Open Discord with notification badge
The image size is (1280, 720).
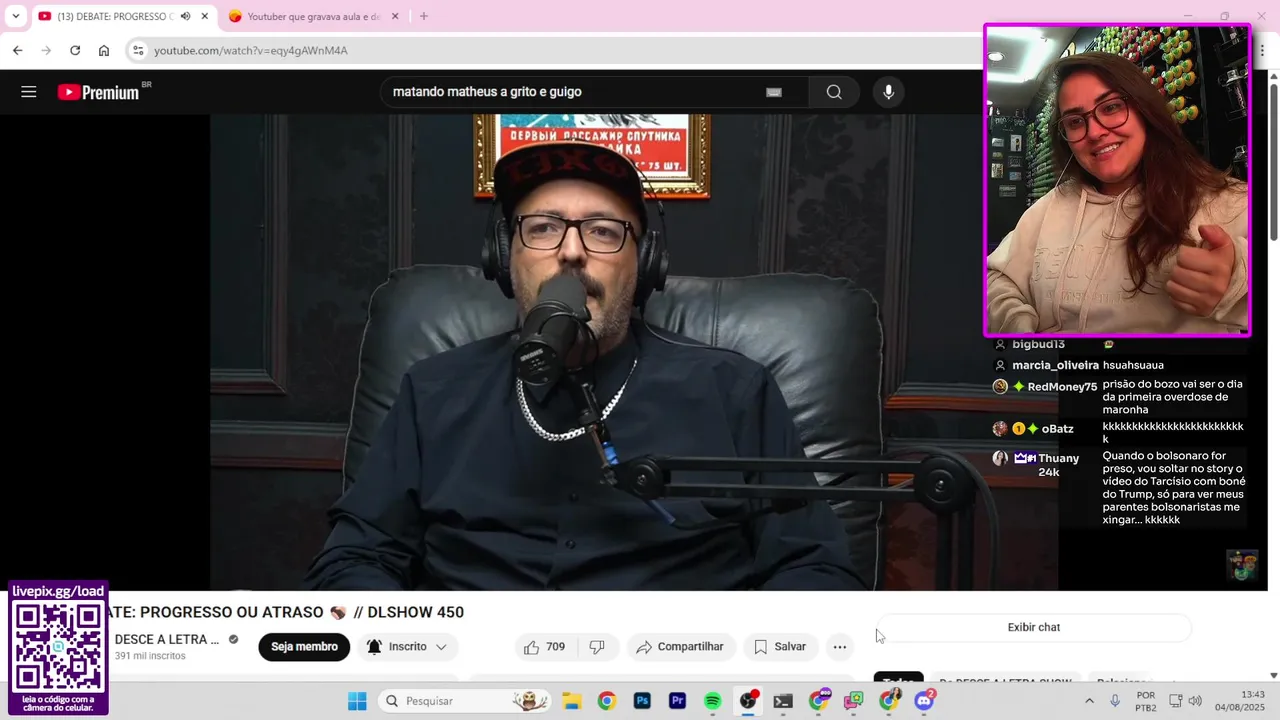924,701
